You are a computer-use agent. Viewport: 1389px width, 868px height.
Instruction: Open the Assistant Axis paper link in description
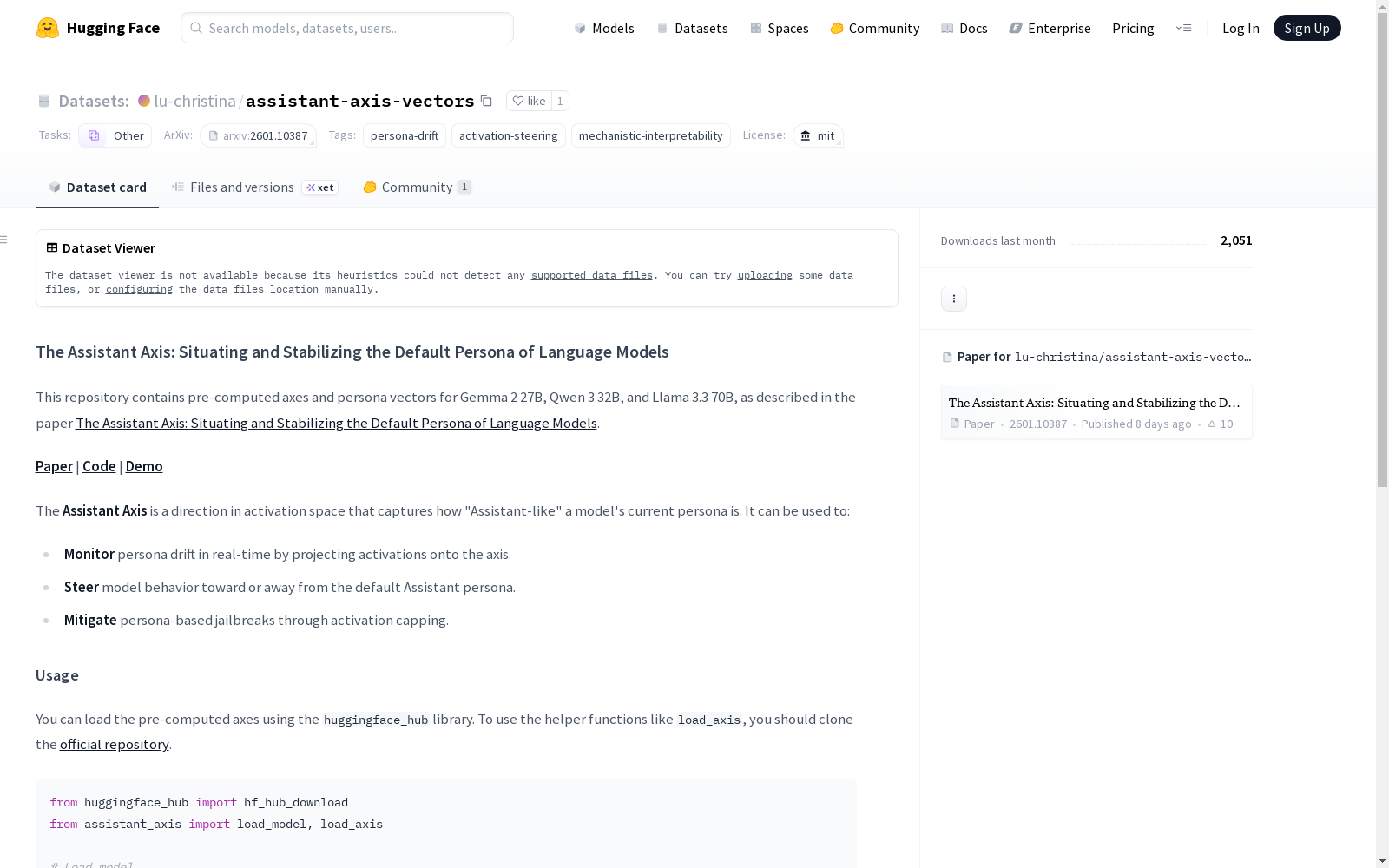336,424
